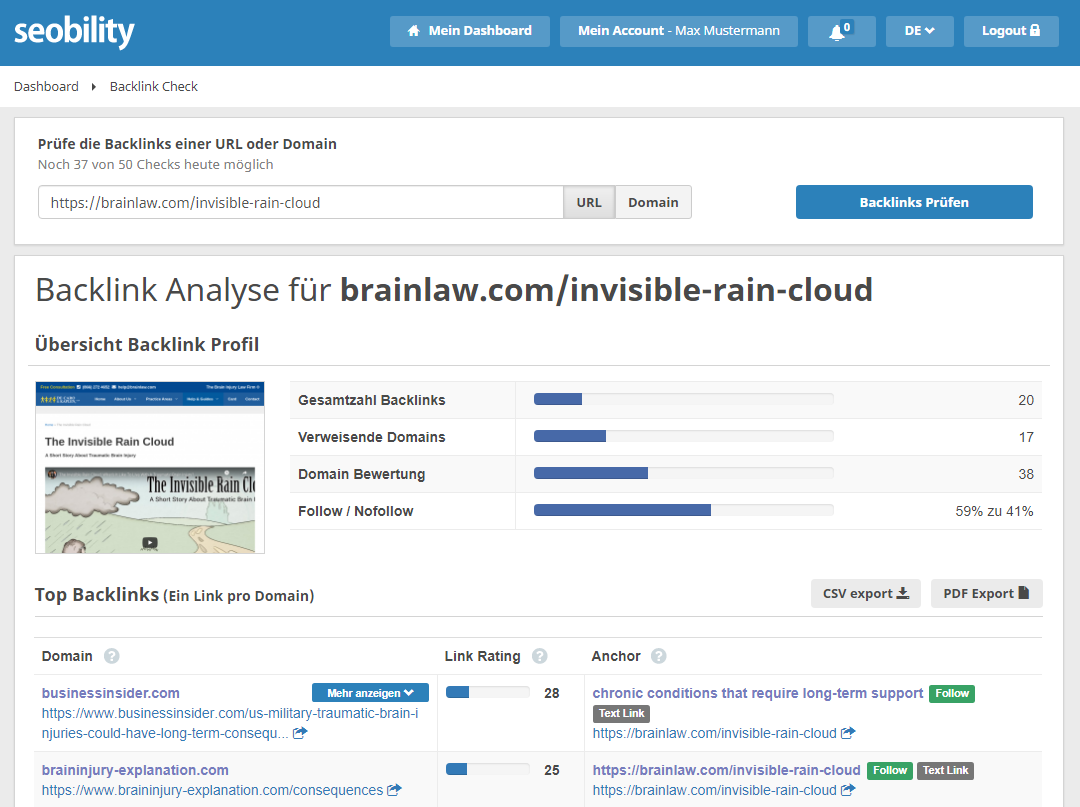Image resolution: width=1080 pixels, height=807 pixels.
Task: Click external icon after braininjury target URL
Action: pos(848,790)
